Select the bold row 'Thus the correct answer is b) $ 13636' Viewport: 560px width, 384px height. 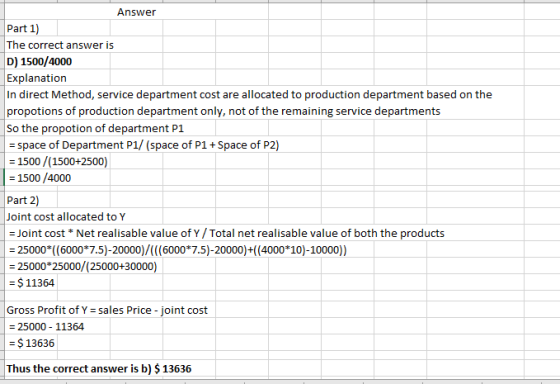pos(99,369)
